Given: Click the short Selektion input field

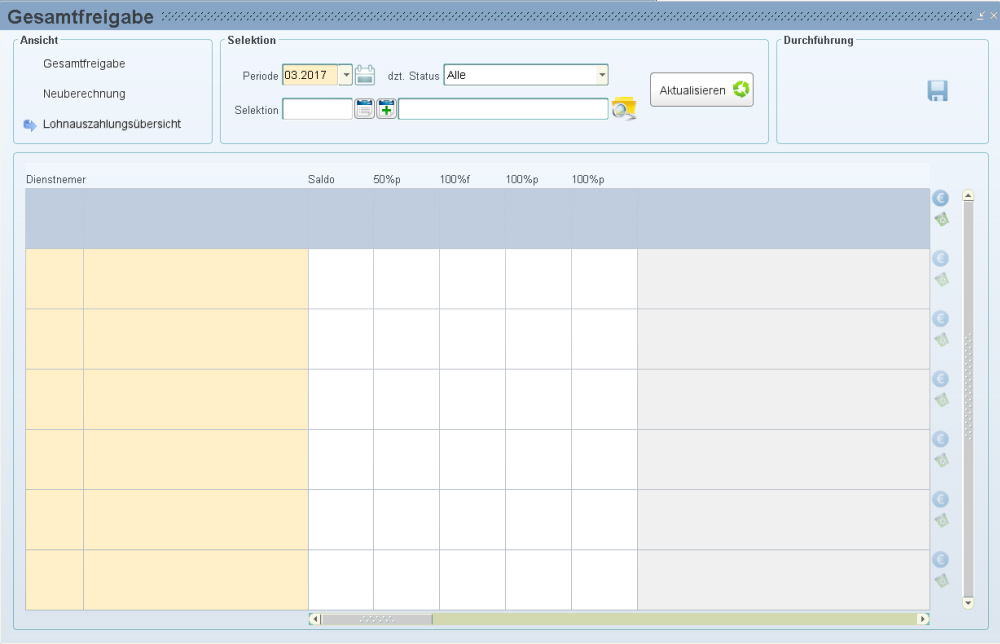Looking at the screenshot, I should [x=317, y=109].
